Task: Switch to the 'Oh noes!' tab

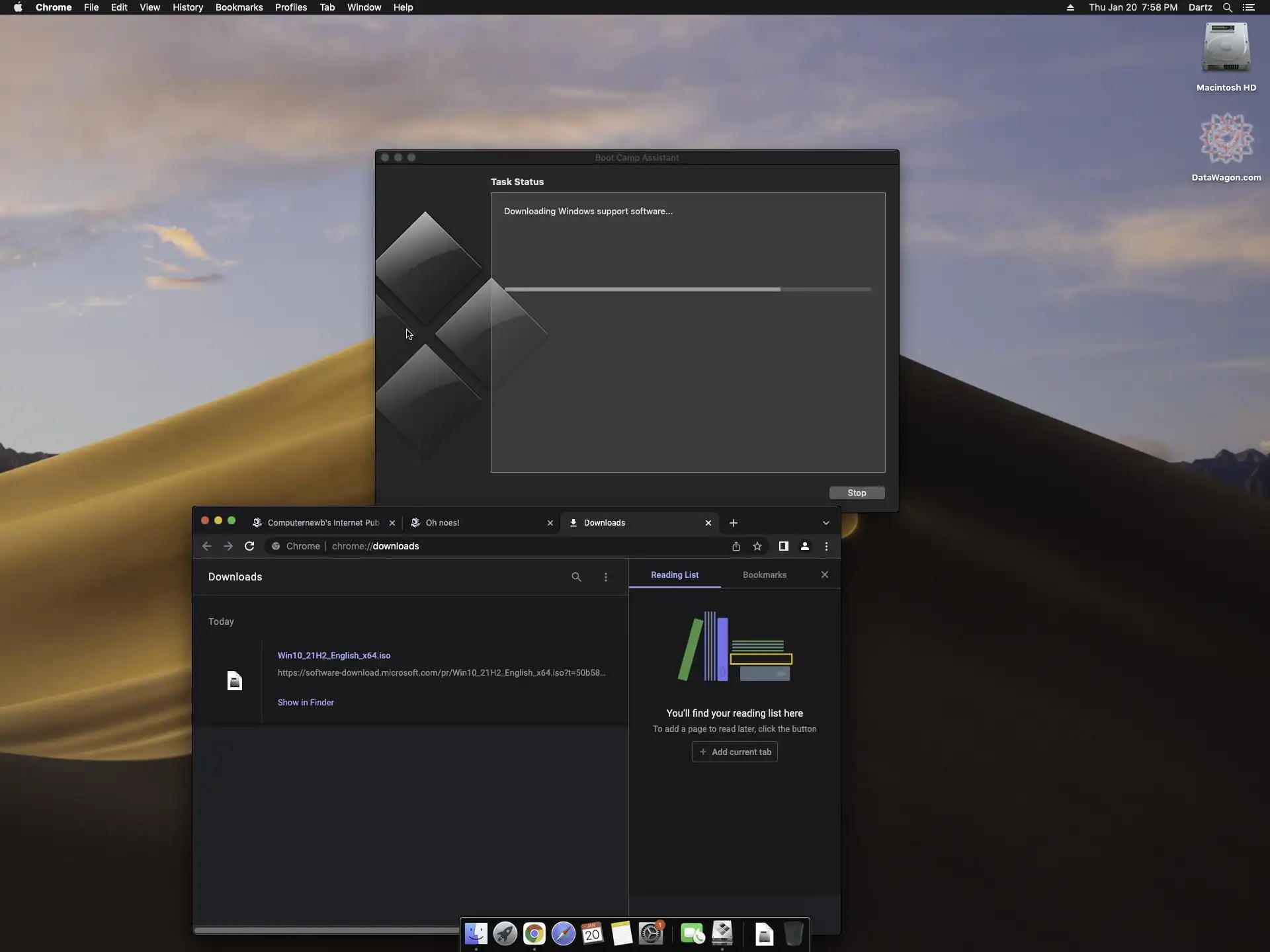Action: 476,523
